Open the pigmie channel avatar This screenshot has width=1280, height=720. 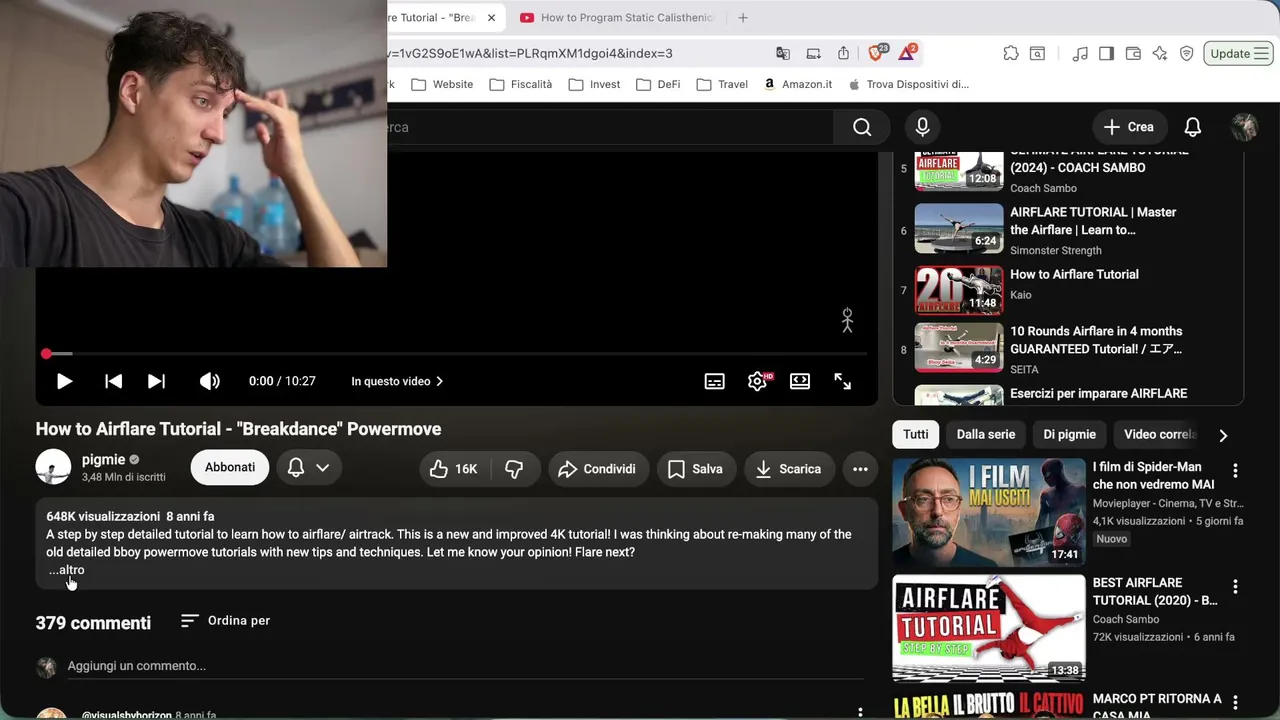click(53, 467)
